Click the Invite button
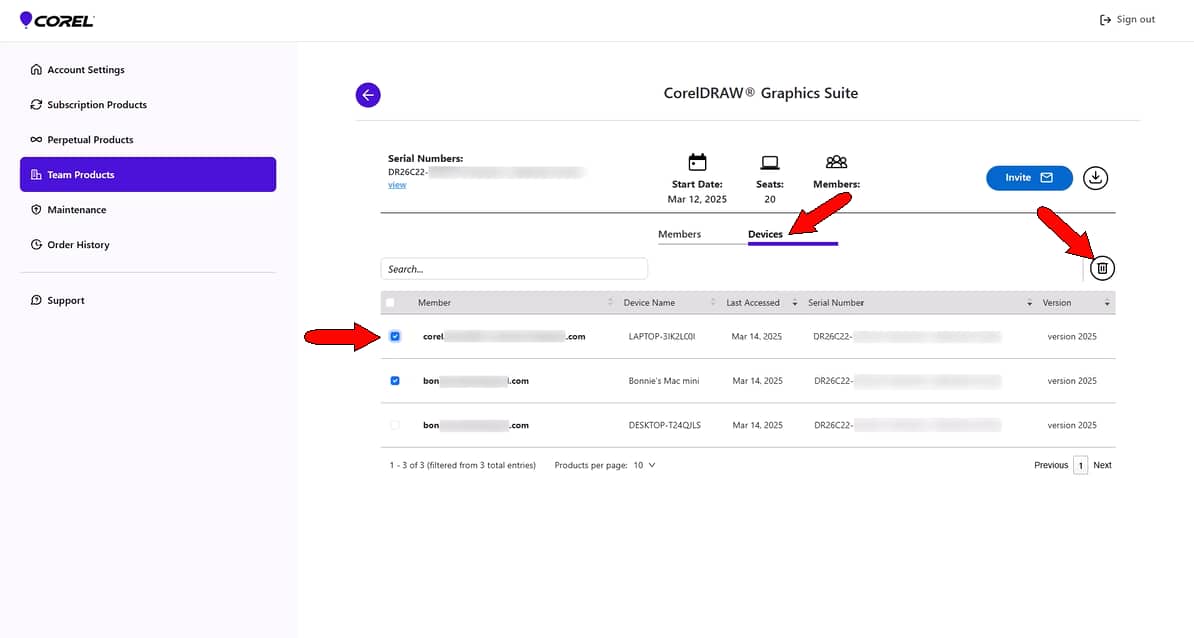 tap(1029, 177)
